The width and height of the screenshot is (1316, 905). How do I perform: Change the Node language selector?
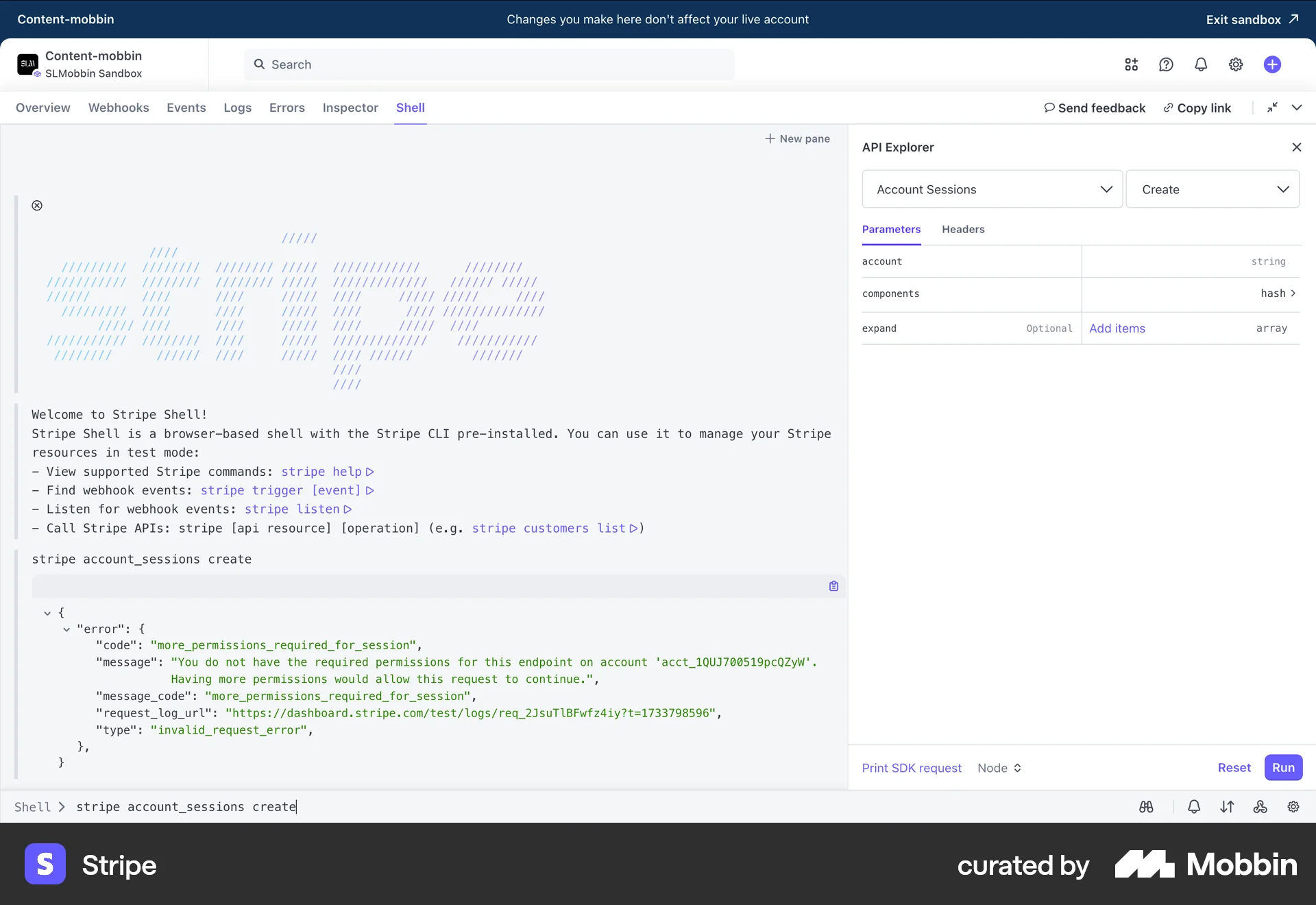(999, 768)
